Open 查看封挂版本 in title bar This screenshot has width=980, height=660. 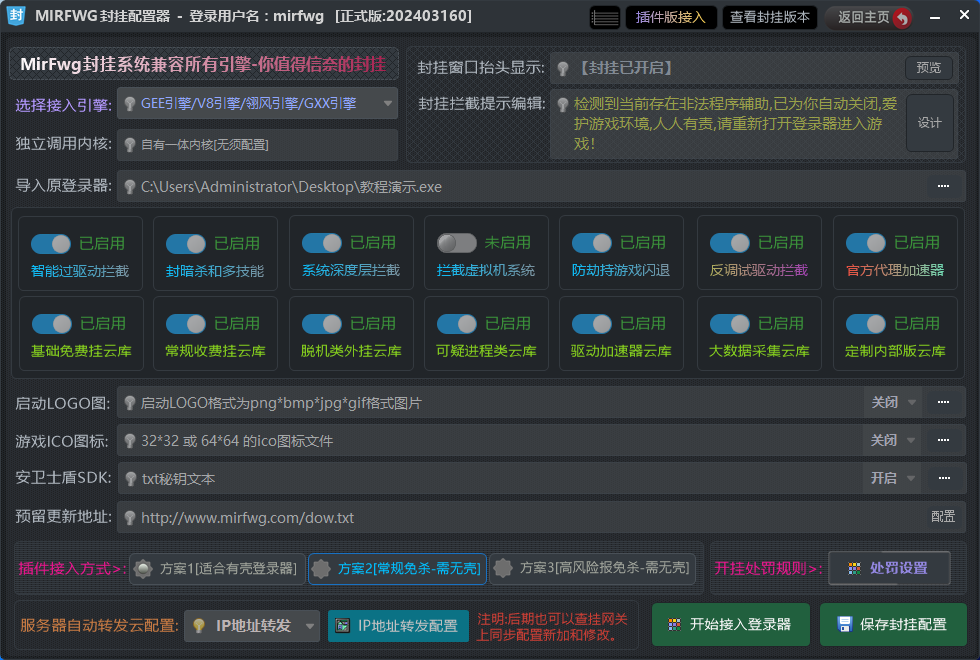click(769, 18)
